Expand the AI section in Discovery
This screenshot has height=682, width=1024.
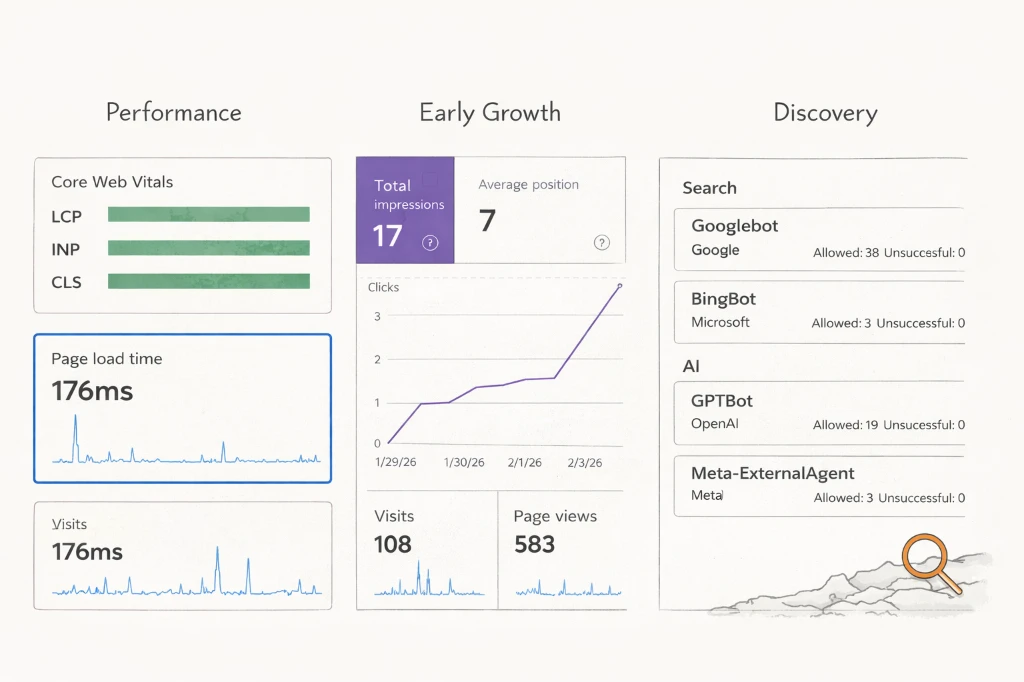(x=691, y=366)
